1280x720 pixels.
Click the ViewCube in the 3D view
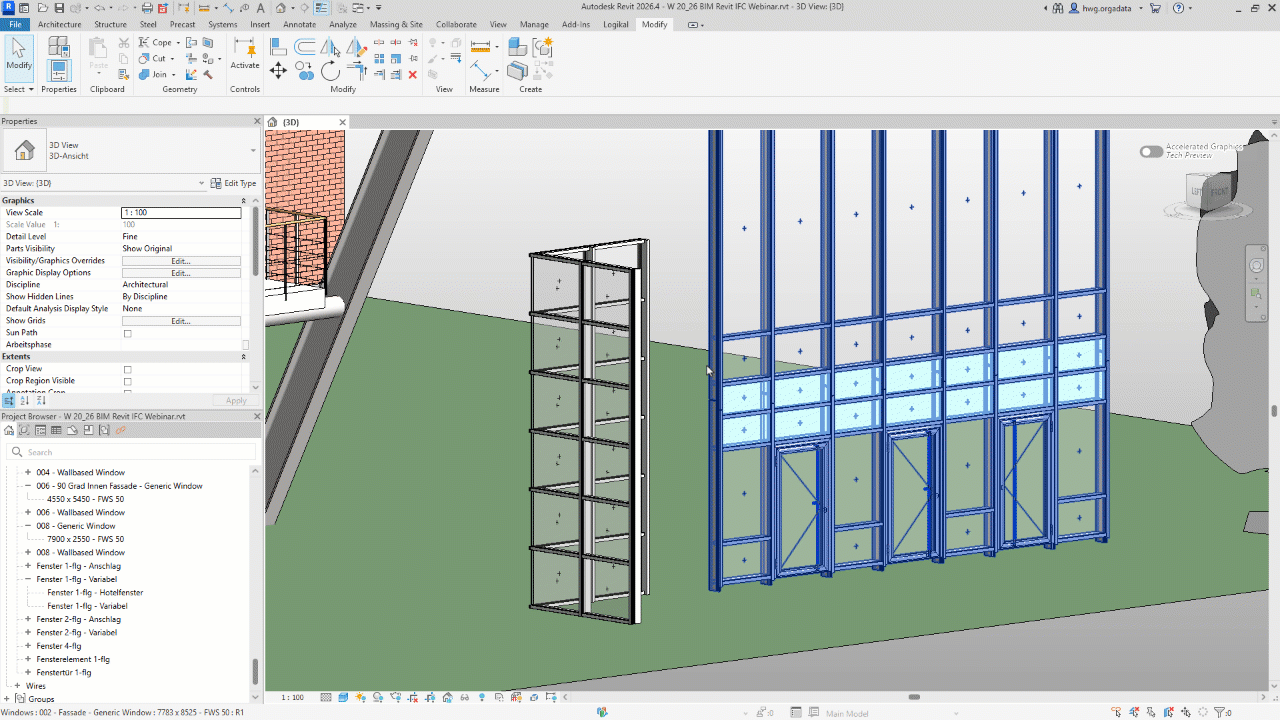1209,190
